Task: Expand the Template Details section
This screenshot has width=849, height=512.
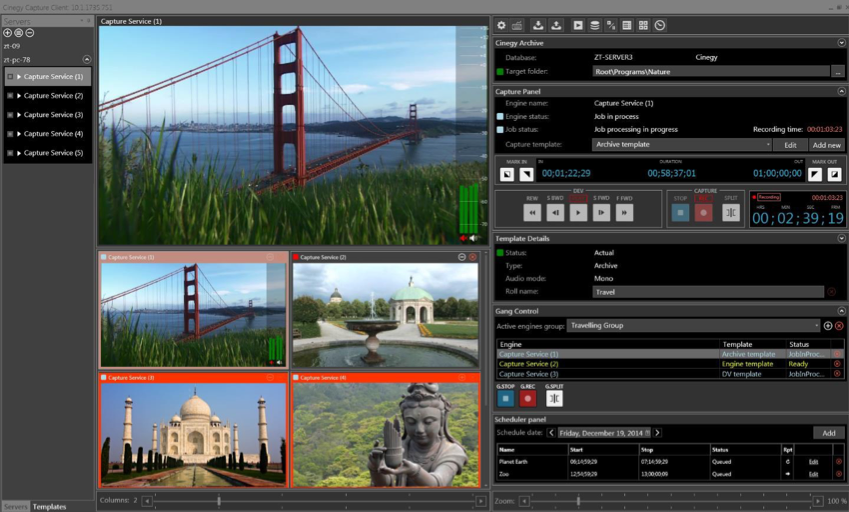Action: [841, 238]
